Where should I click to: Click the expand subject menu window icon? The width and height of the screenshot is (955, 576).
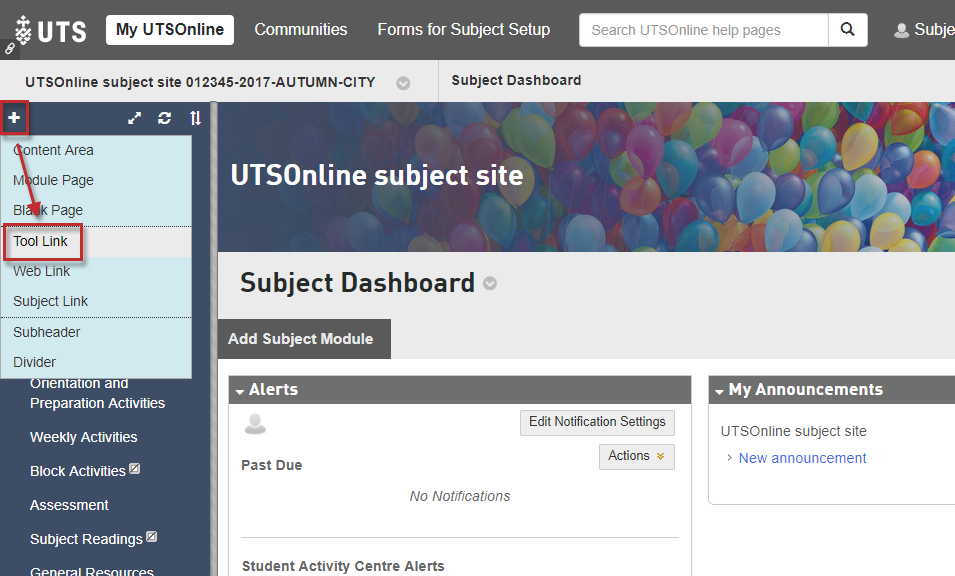point(135,118)
